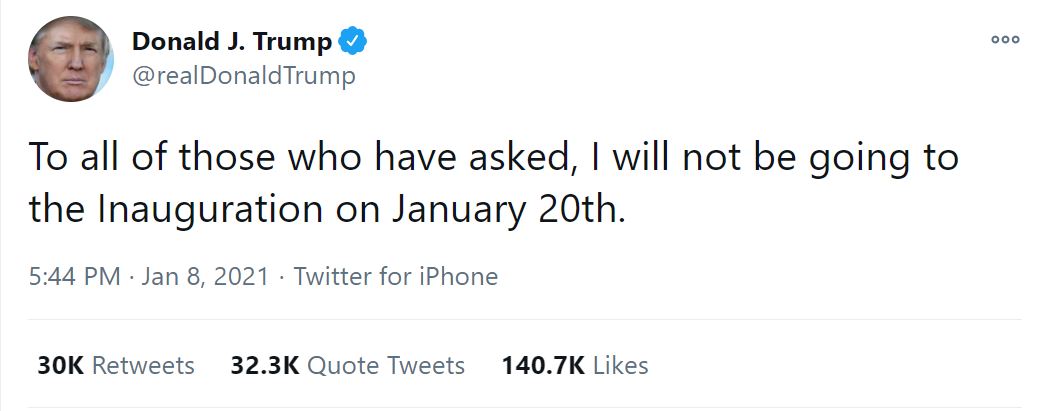The width and height of the screenshot is (1048, 411).
Task: Open the three-dot more options menu
Action: (1004, 40)
